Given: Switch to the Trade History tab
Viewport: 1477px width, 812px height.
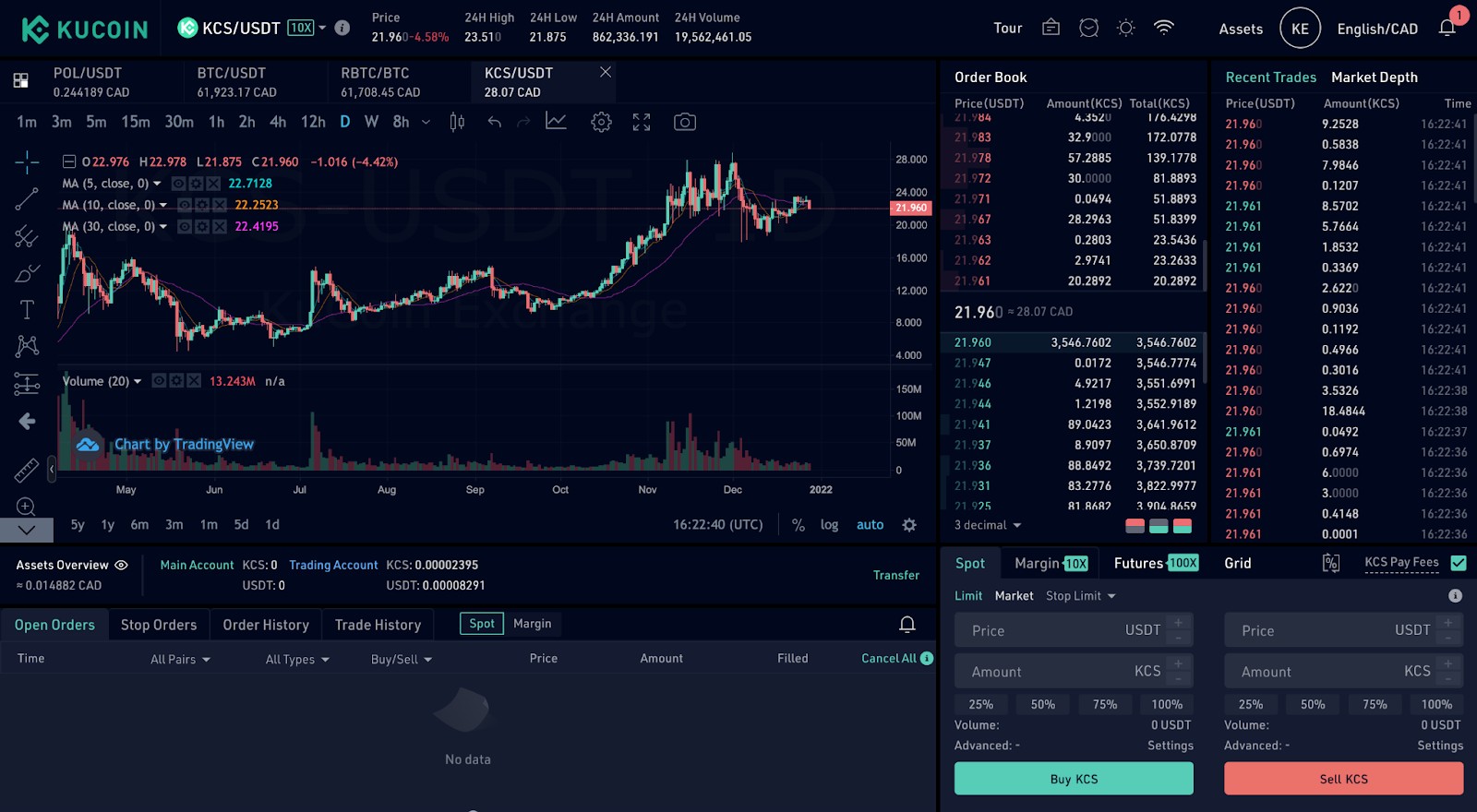Looking at the screenshot, I should pos(378,625).
